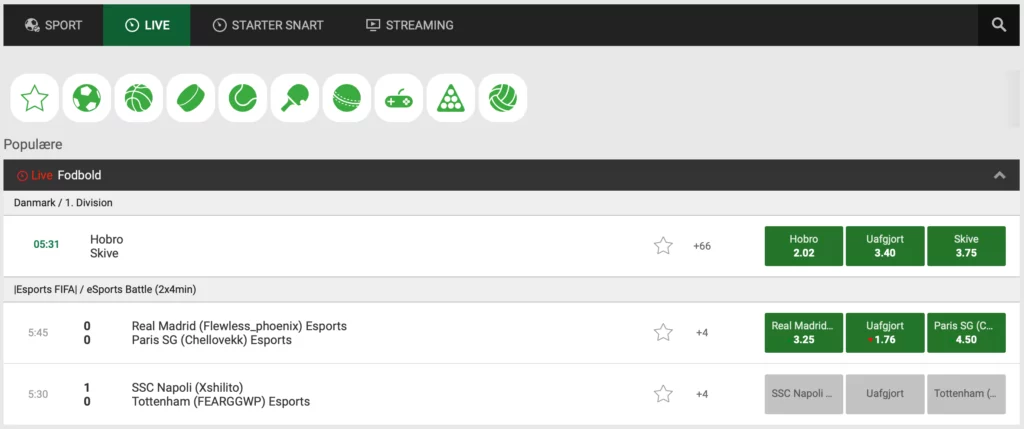Image resolution: width=1024 pixels, height=429 pixels.
Task: Open the search magnifier icon
Action: [998, 25]
